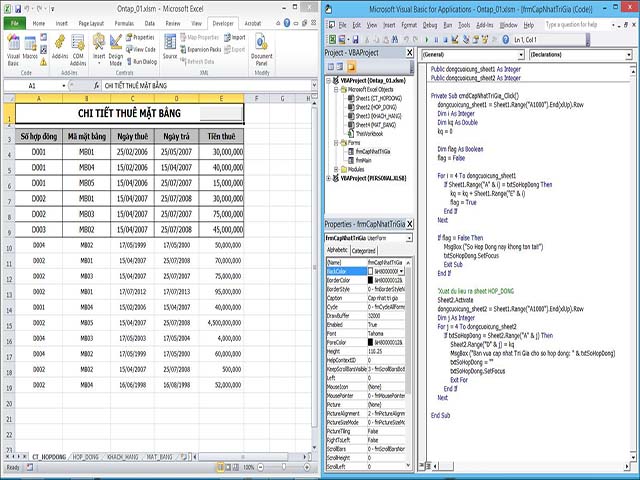Expand VBAProject (PERSONAL.XLSB) node

coord(329,178)
